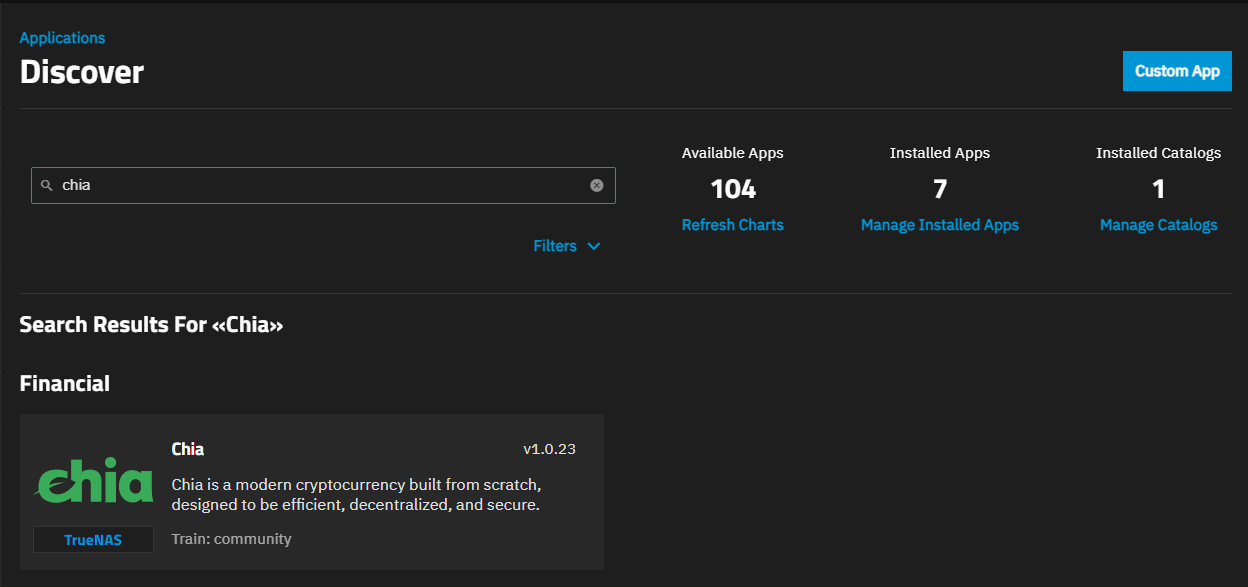Expand the Filters chevron
The image size is (1248, 587).
click(594, 246)
